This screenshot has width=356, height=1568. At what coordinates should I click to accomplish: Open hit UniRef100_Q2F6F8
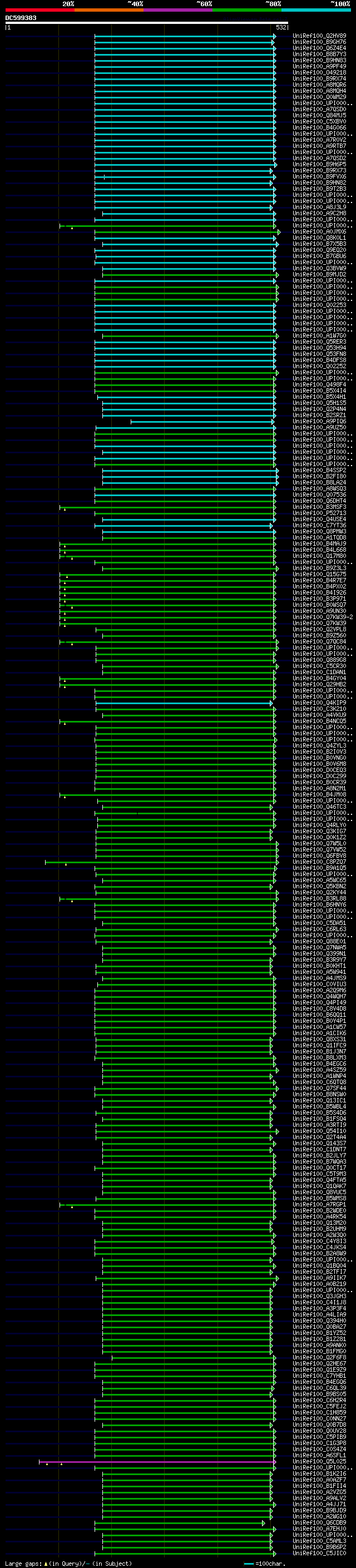pyautogui.click(x=319, y=1357)
